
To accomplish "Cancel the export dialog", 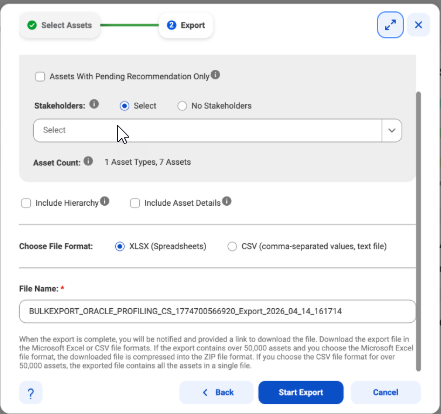I will [x=386, y=393].
